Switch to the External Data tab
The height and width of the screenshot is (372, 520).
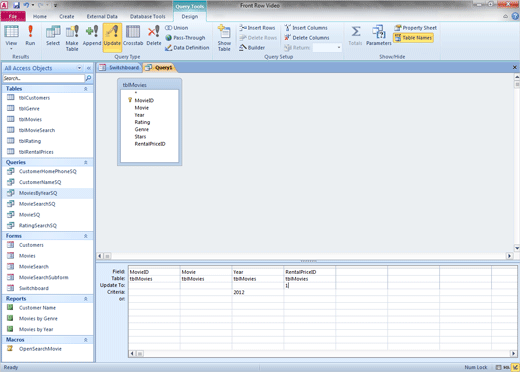tap(102, 16)
